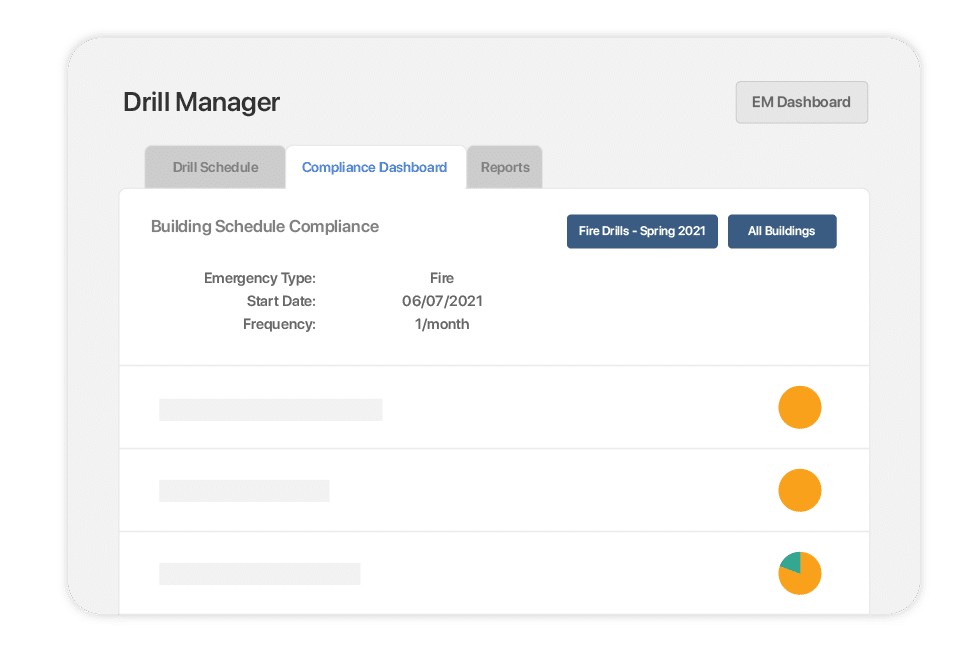The height and width of the screenshot is (651, 964).
Task: Open the Reports tab
Action: click(505, 167)
